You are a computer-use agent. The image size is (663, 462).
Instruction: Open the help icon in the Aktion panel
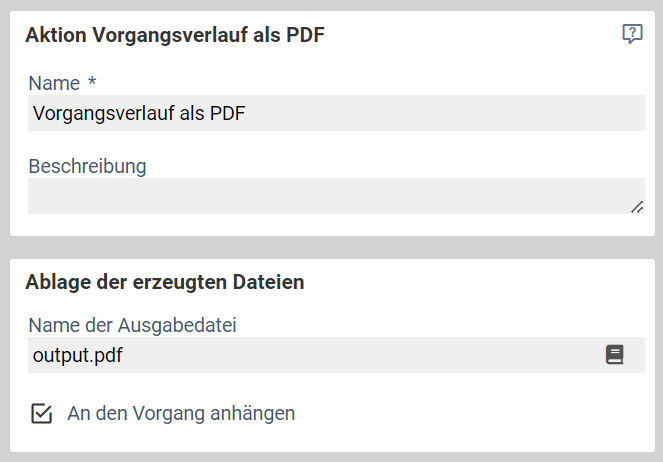pos(632,34)
